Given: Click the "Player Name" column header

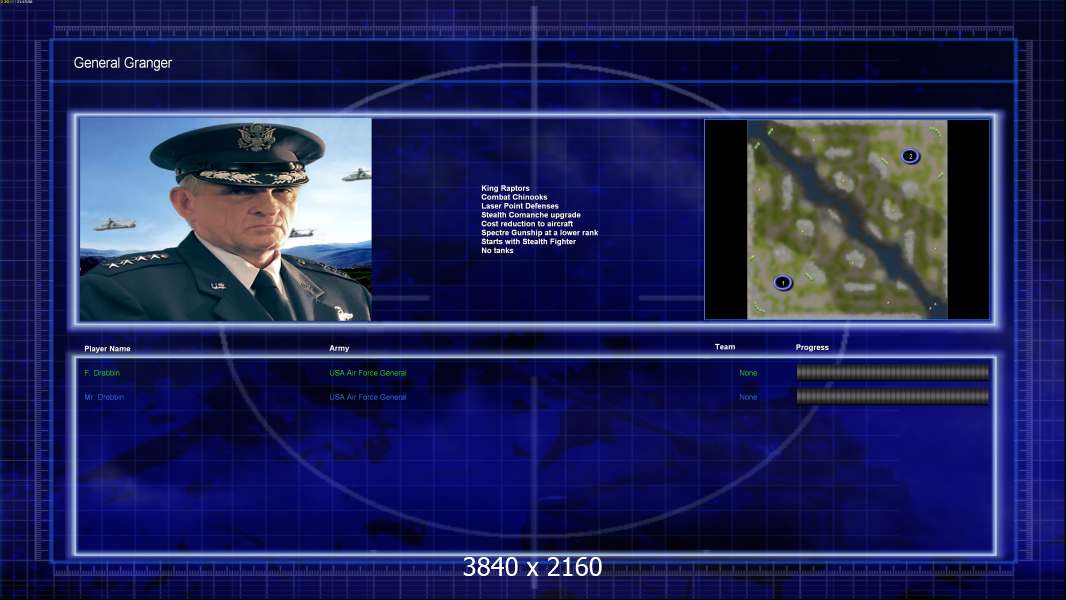Looking at the screenshot, I should [107, 349].
